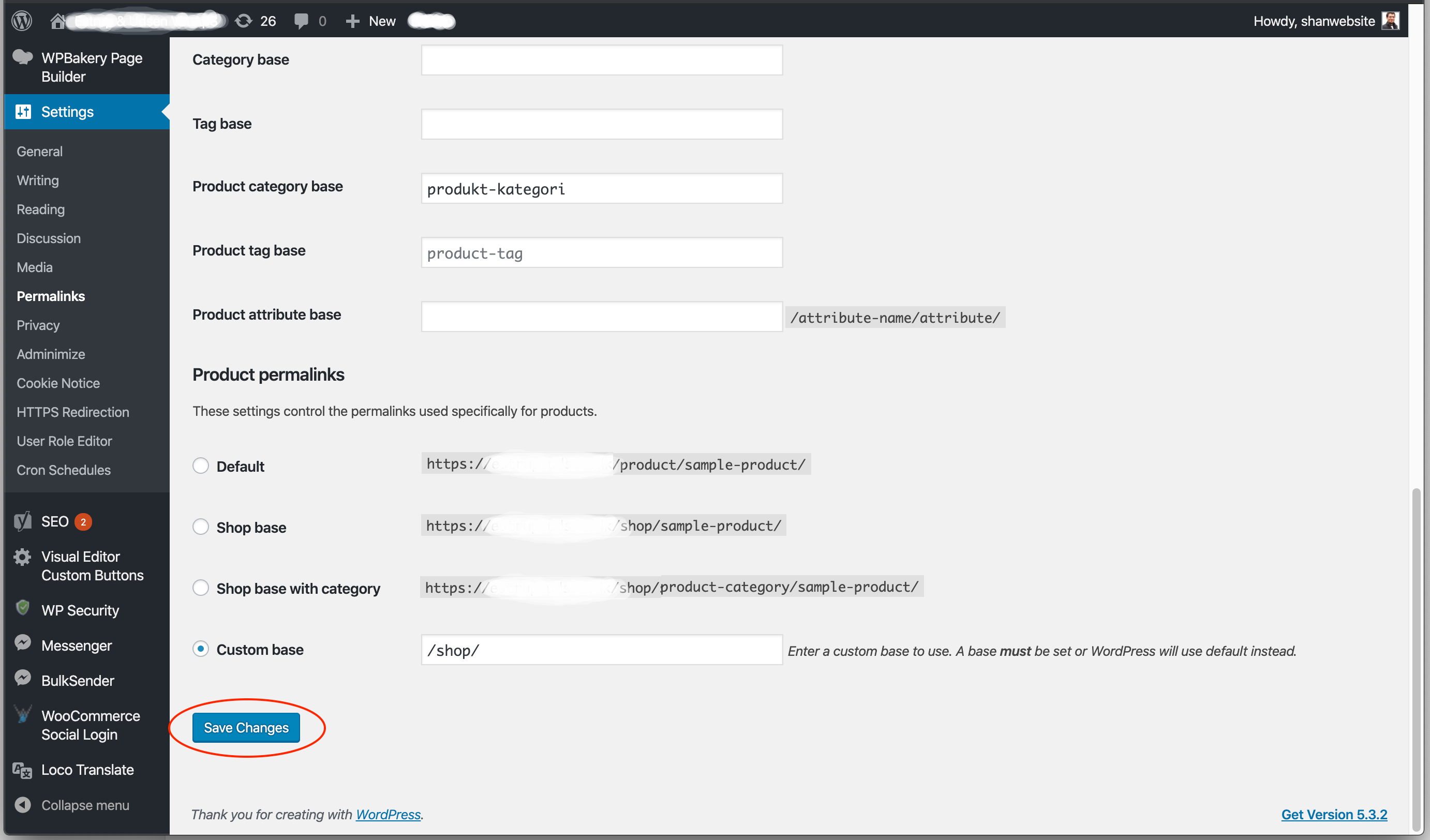
Task: Click the Messenger sidebar icon
Action: 23,644
